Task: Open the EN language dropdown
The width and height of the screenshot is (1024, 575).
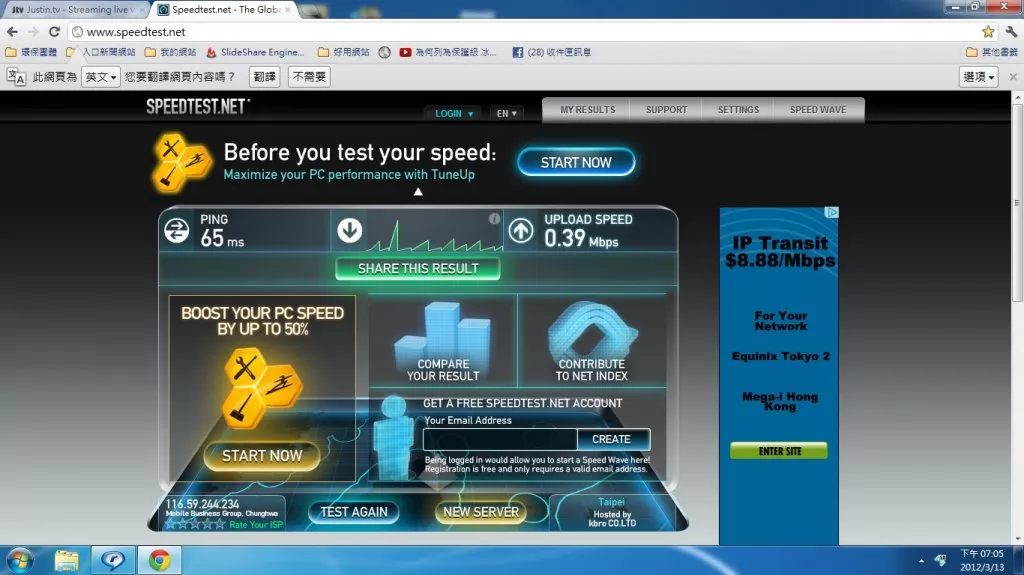Action: [506, 114]
